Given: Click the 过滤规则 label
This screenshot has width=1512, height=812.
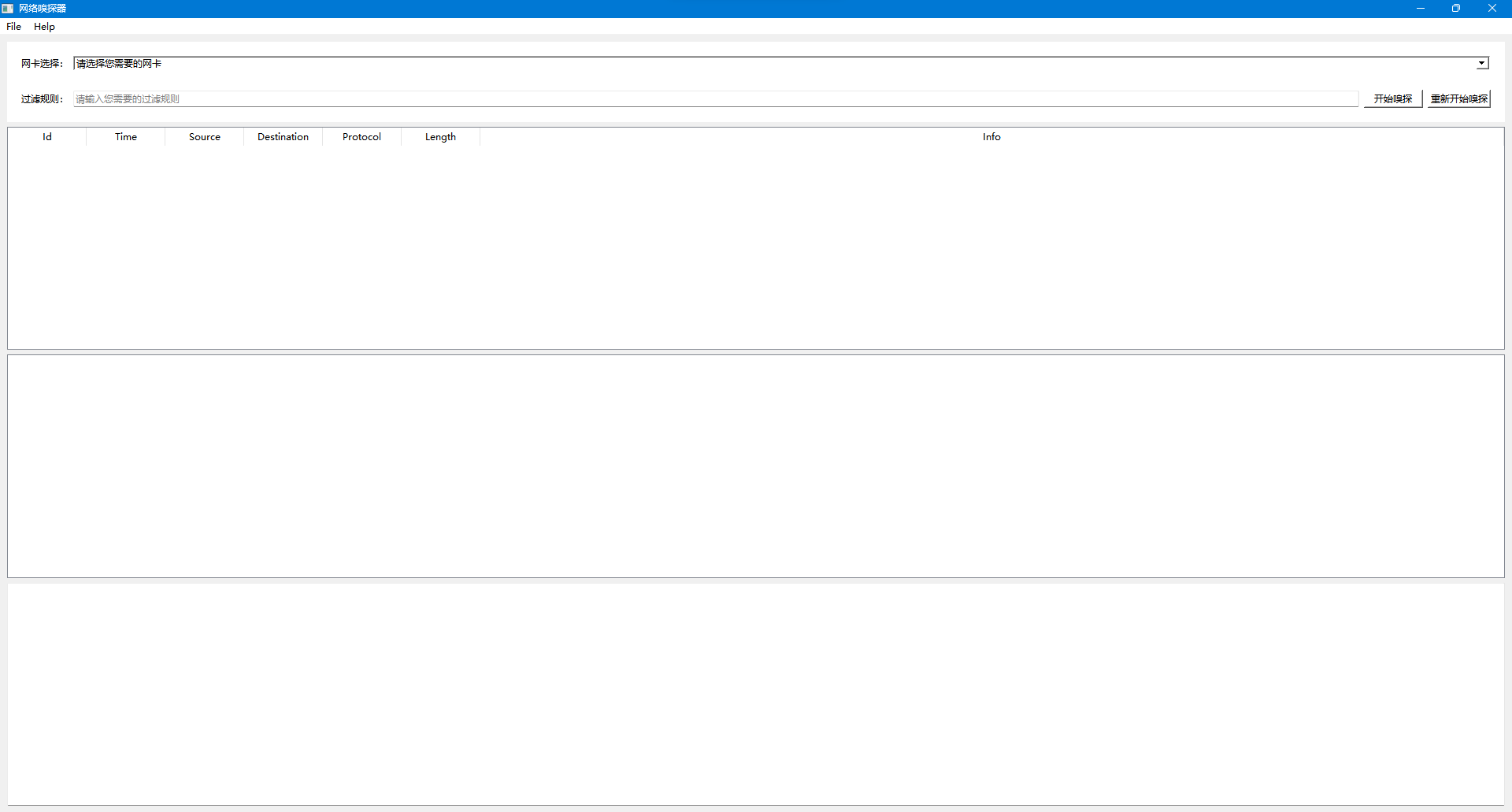Looking at the screenshot, I should click(x=42, y=99).
